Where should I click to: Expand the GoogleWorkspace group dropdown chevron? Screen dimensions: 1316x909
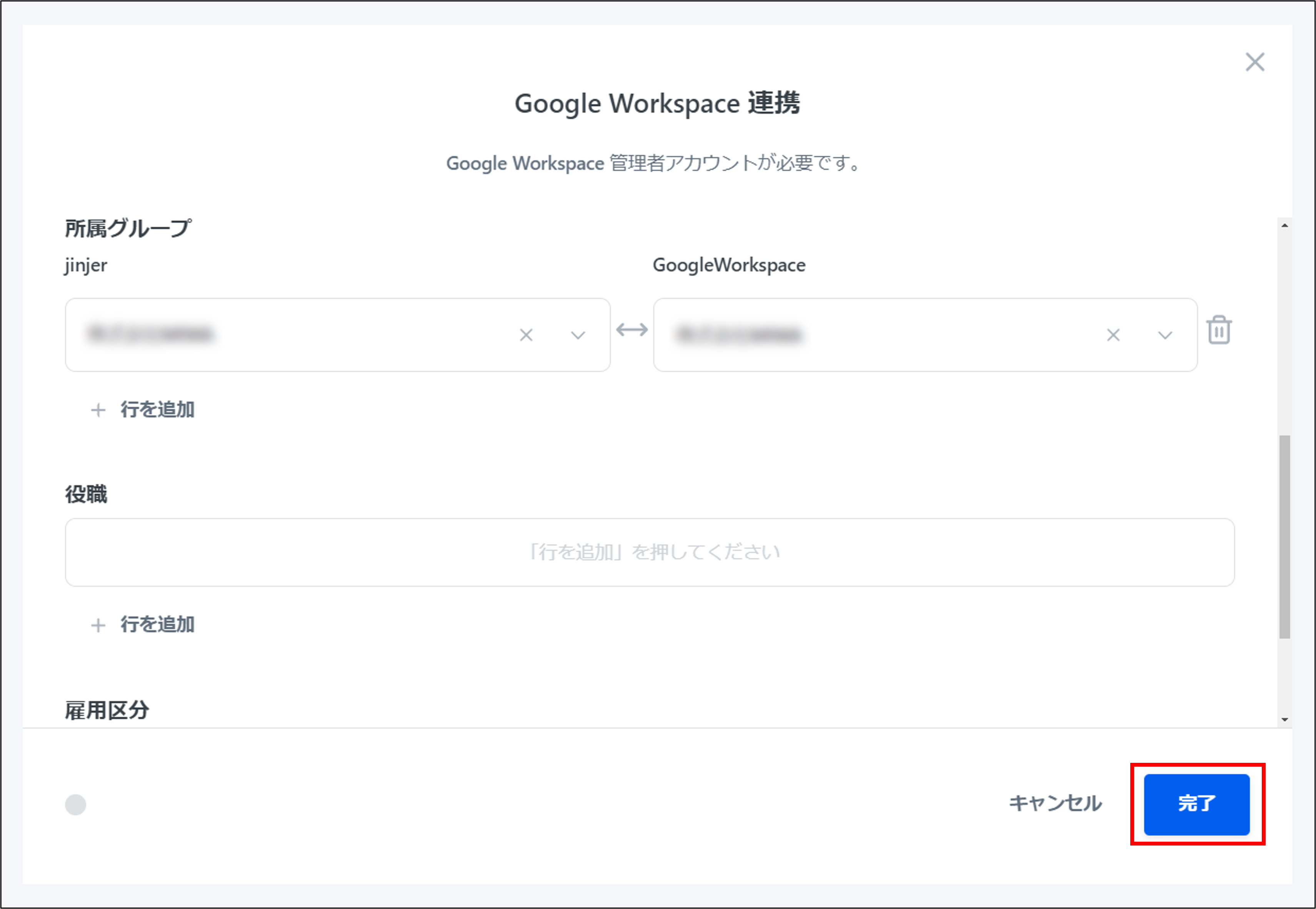pos(1164,336)
